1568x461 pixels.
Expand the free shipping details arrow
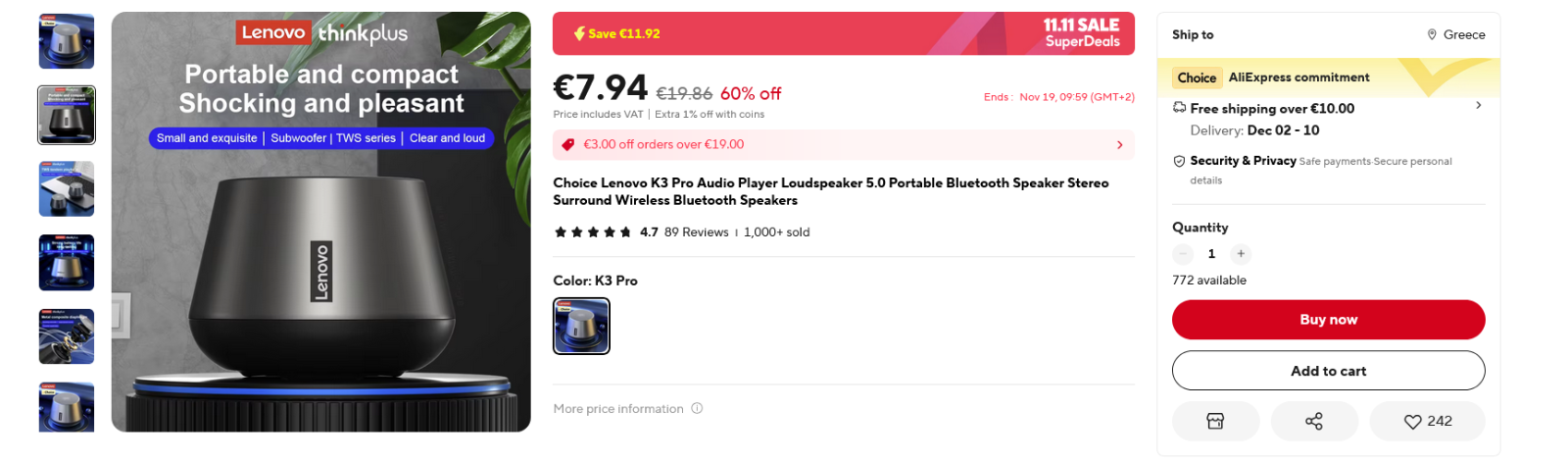[x=1478, y=105]
